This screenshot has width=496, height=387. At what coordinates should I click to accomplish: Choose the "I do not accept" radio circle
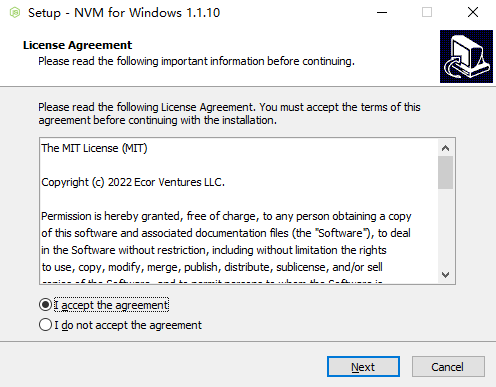pos(45,325)
